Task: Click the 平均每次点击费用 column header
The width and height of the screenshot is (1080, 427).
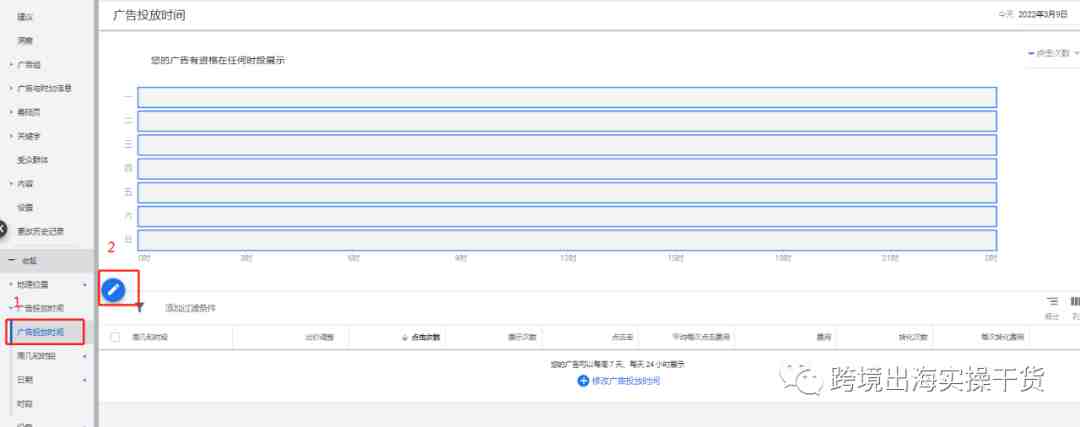Action: pyautogui.click(x=701, y=337)
